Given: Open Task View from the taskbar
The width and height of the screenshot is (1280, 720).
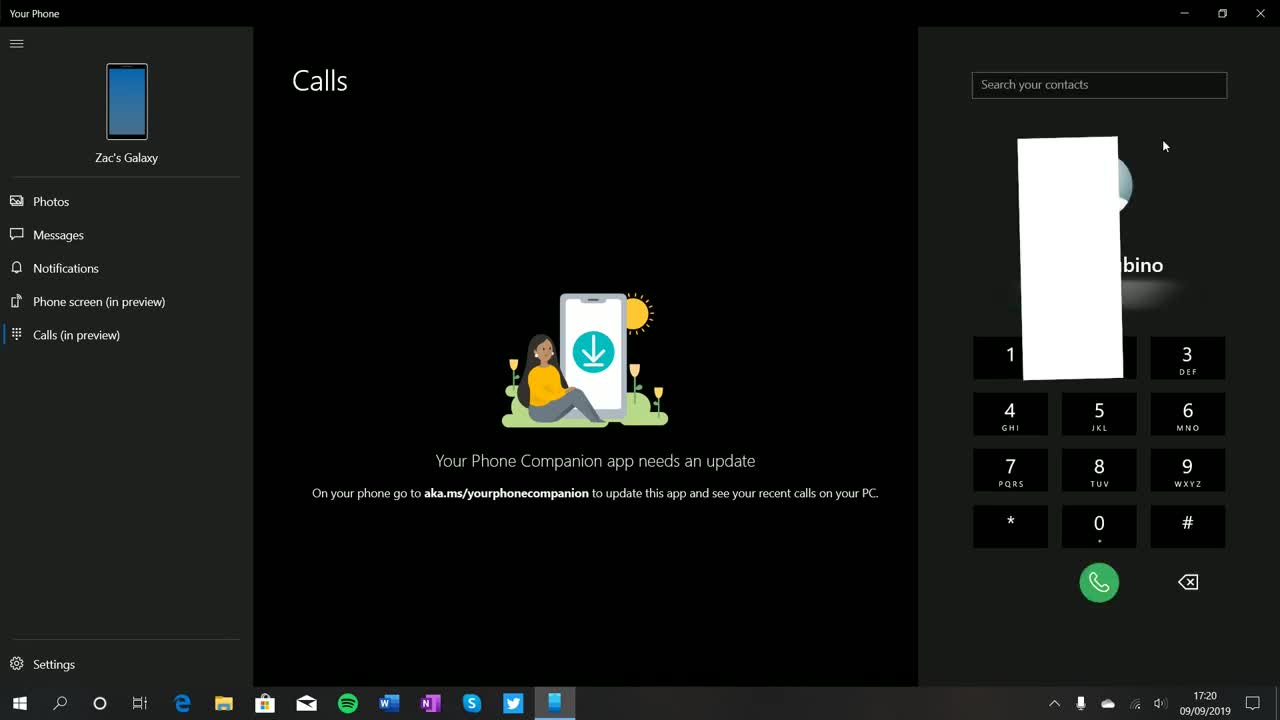Looking at the screenshot, I should point(140,703).
